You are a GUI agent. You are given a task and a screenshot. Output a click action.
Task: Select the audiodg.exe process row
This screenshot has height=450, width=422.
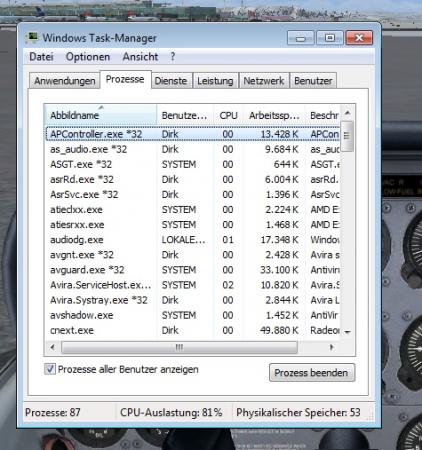[x=193, y=240]
